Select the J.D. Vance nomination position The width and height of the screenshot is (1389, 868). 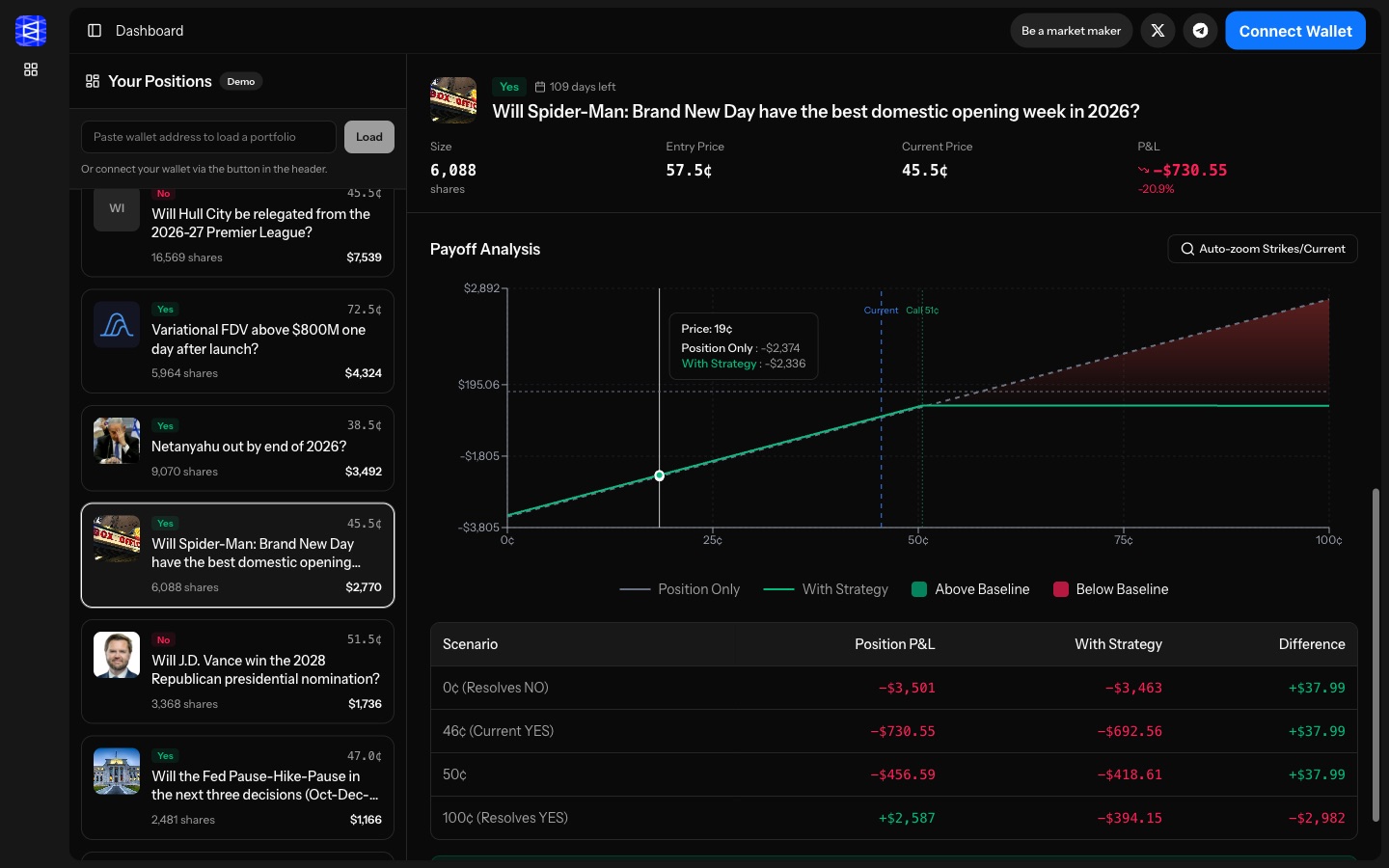pyautogui.click(x=237, y=672)
